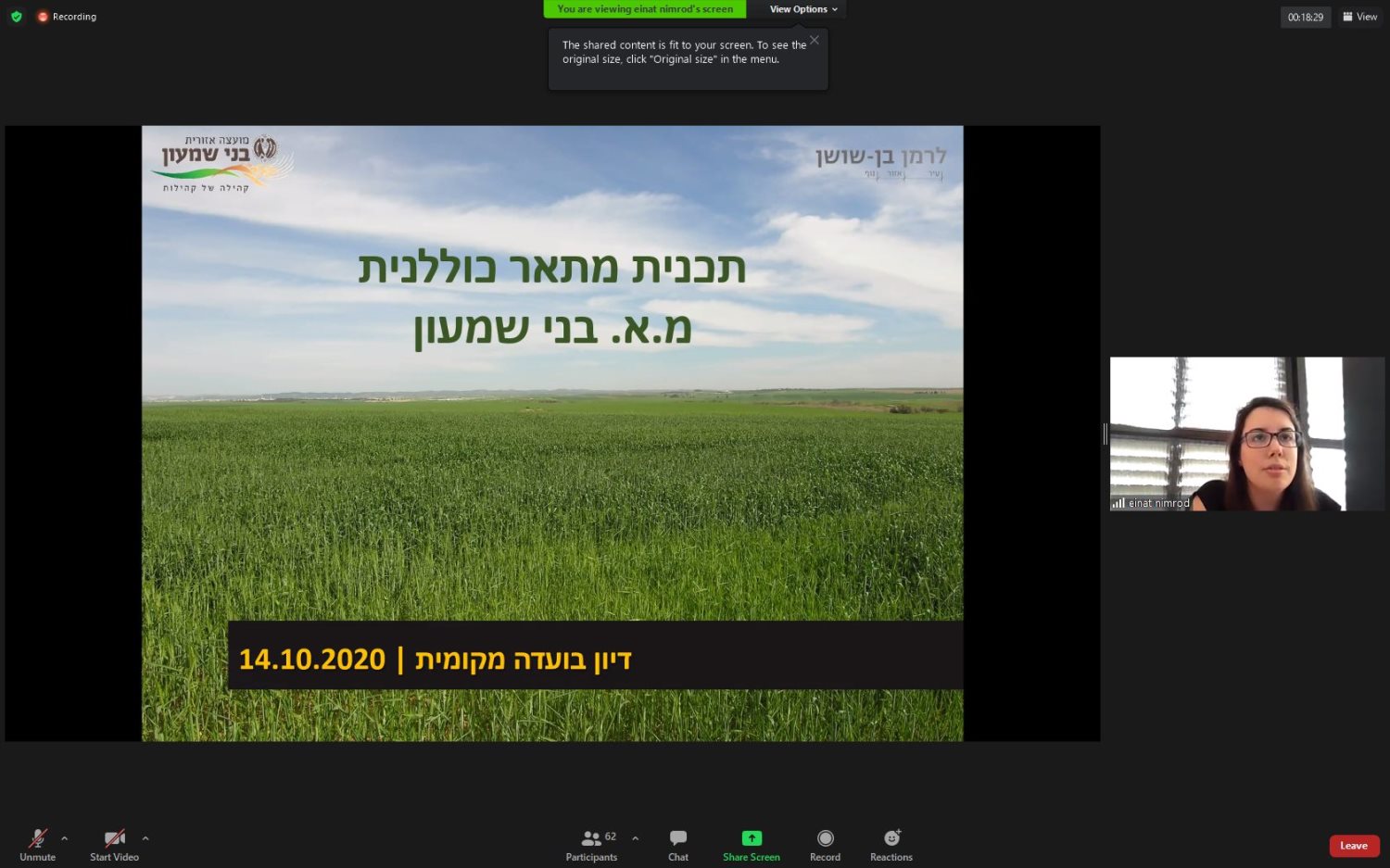Dismiss the shared content size tooltip
The height and width of the screenshot is (868, 1390).
point(814,40)
